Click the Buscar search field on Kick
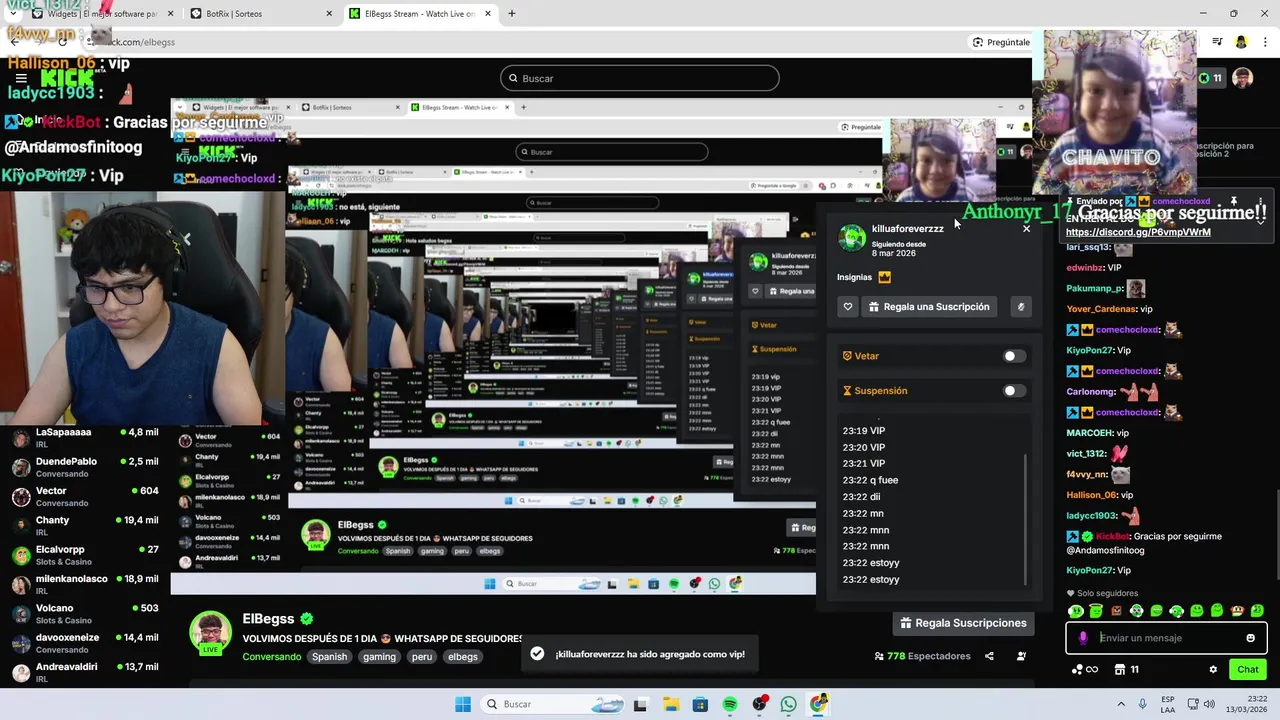The image size is (1280, 720). coord(640,78)
